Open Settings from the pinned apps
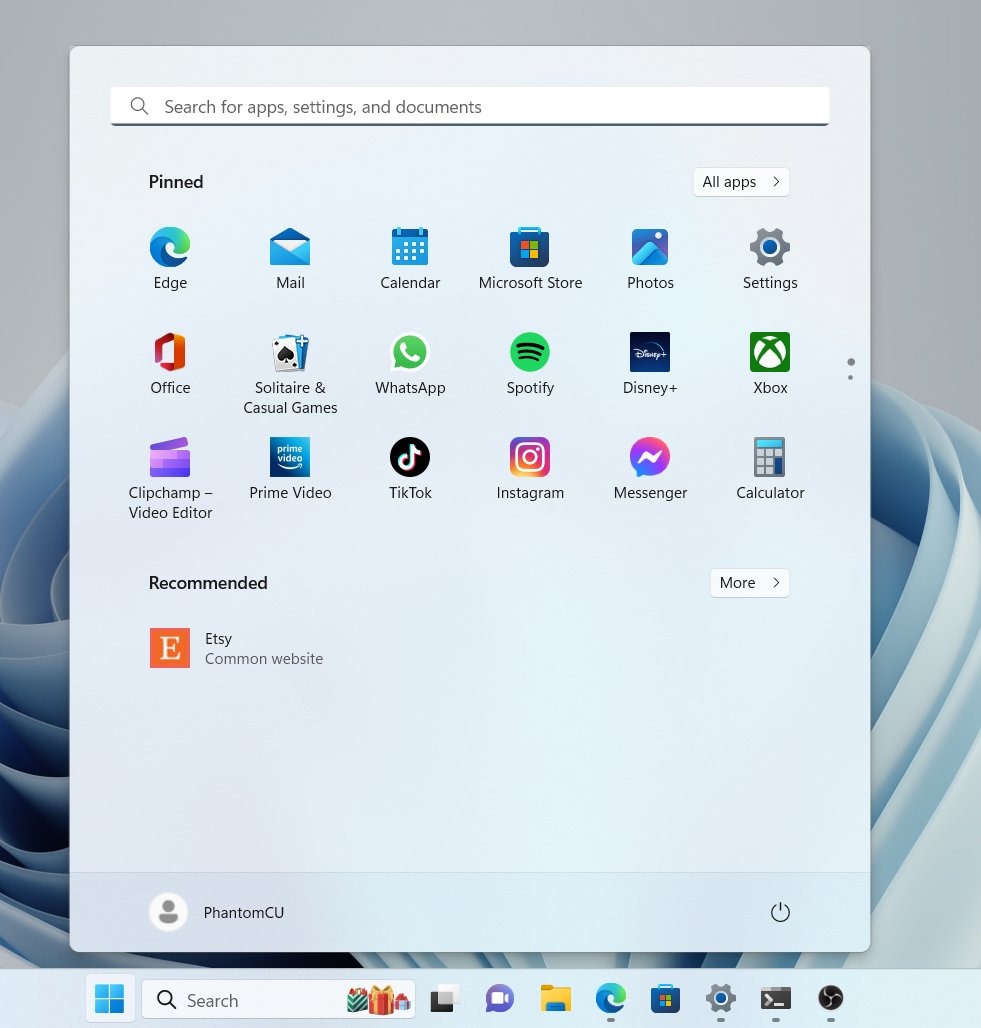 (x=770, y=258)
